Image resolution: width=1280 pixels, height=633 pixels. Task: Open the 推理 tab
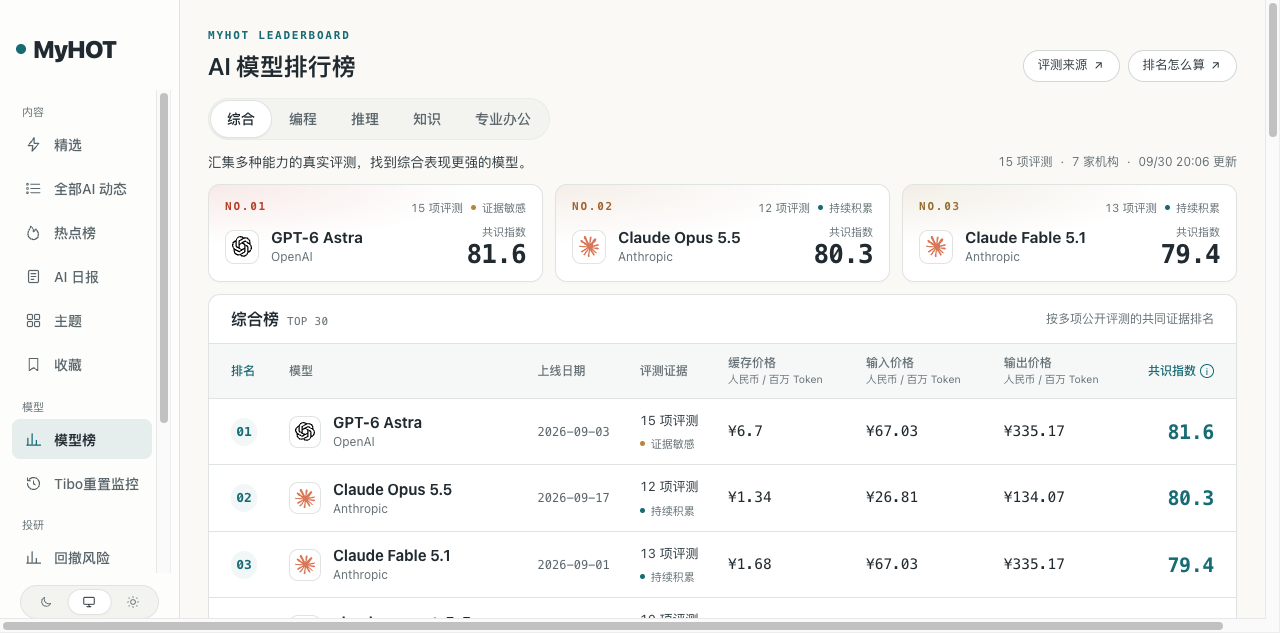365,119
